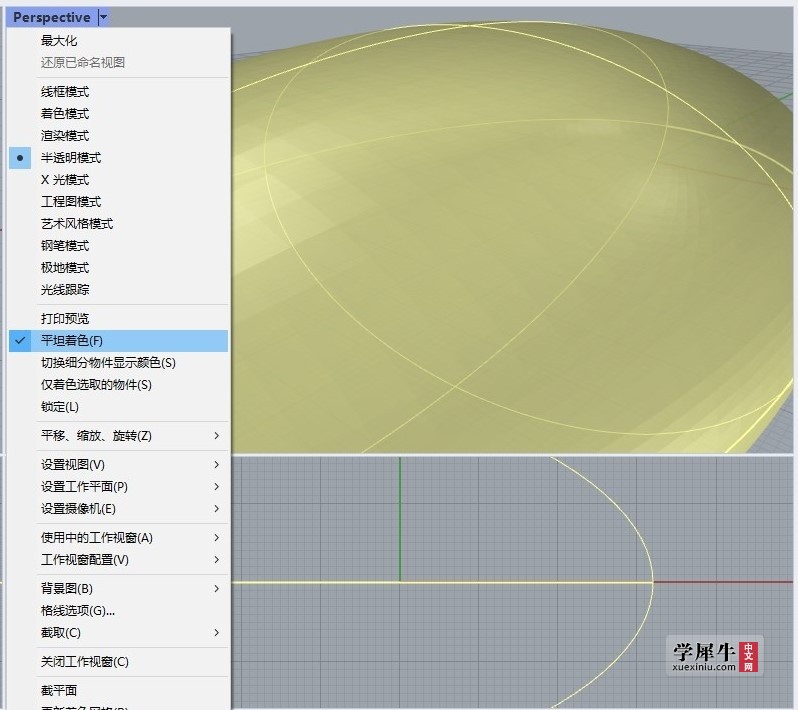Switch to 光线跟踪 display mode
Image resolution: width=798 pixels, height=710 pixels.
tap(119, 290)
